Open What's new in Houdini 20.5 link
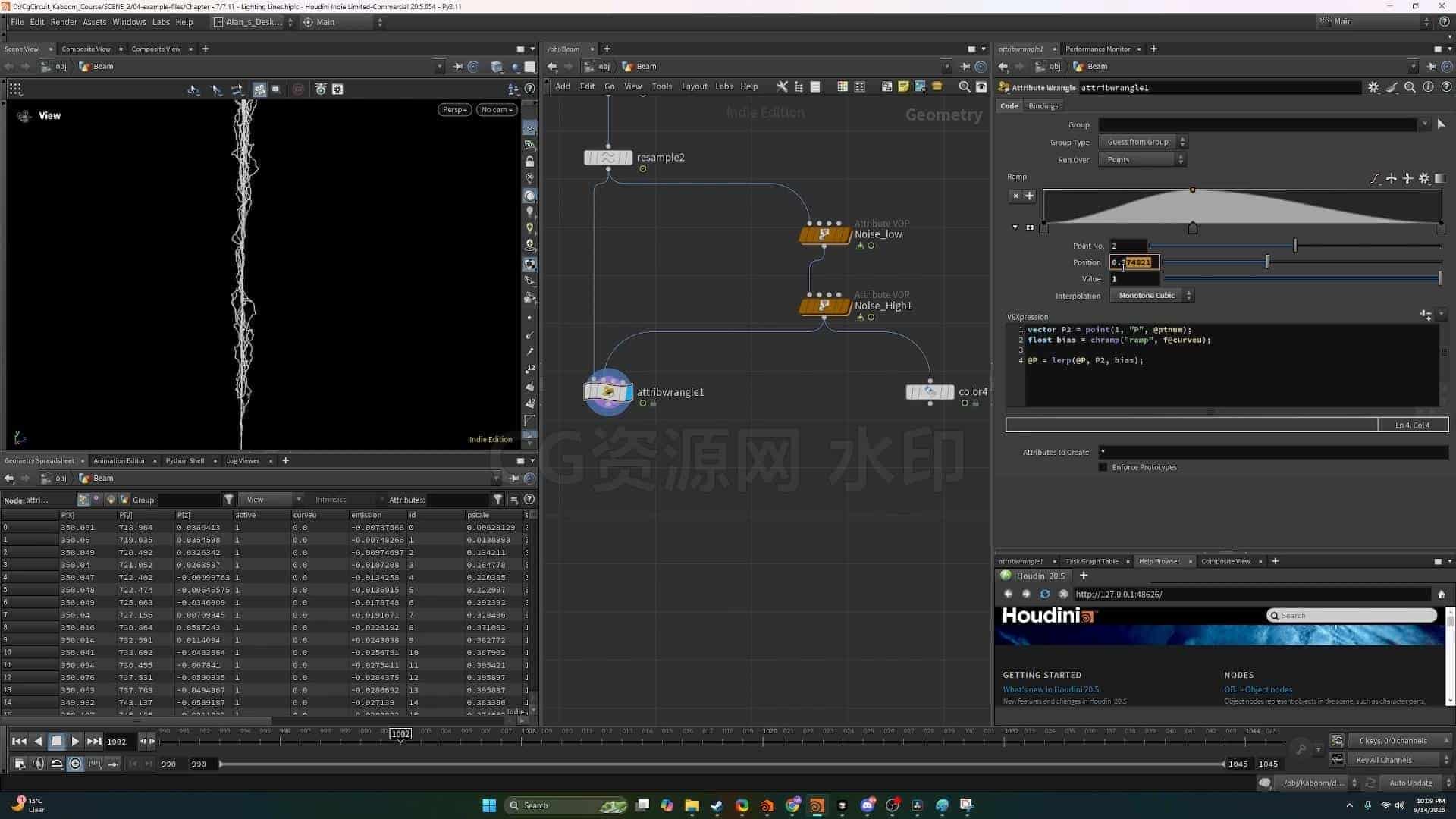This screenshot has height=819, width=1456. (1050, 689)
